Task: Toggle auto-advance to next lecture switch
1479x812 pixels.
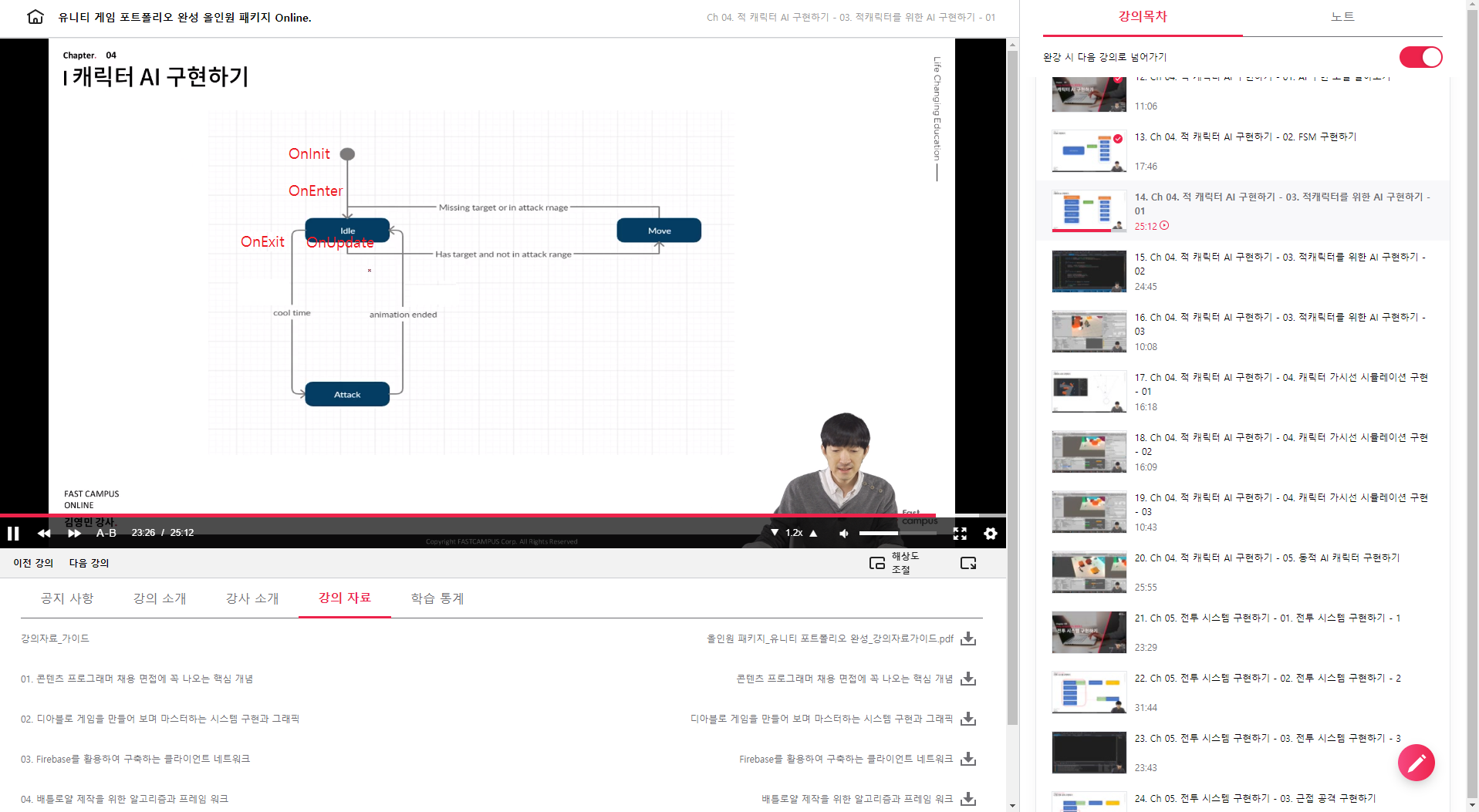Action: [x=1421, y=57]
